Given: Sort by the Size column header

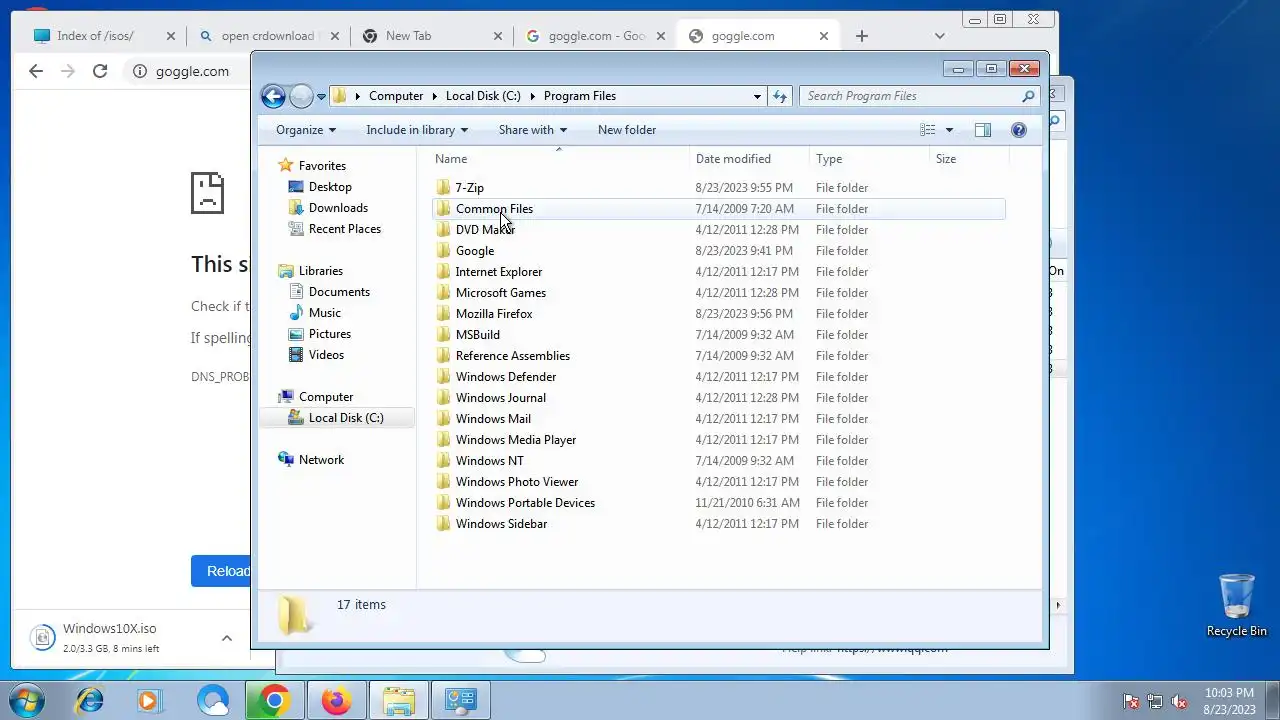Looking at the screenshot, I should coord(969,159).
